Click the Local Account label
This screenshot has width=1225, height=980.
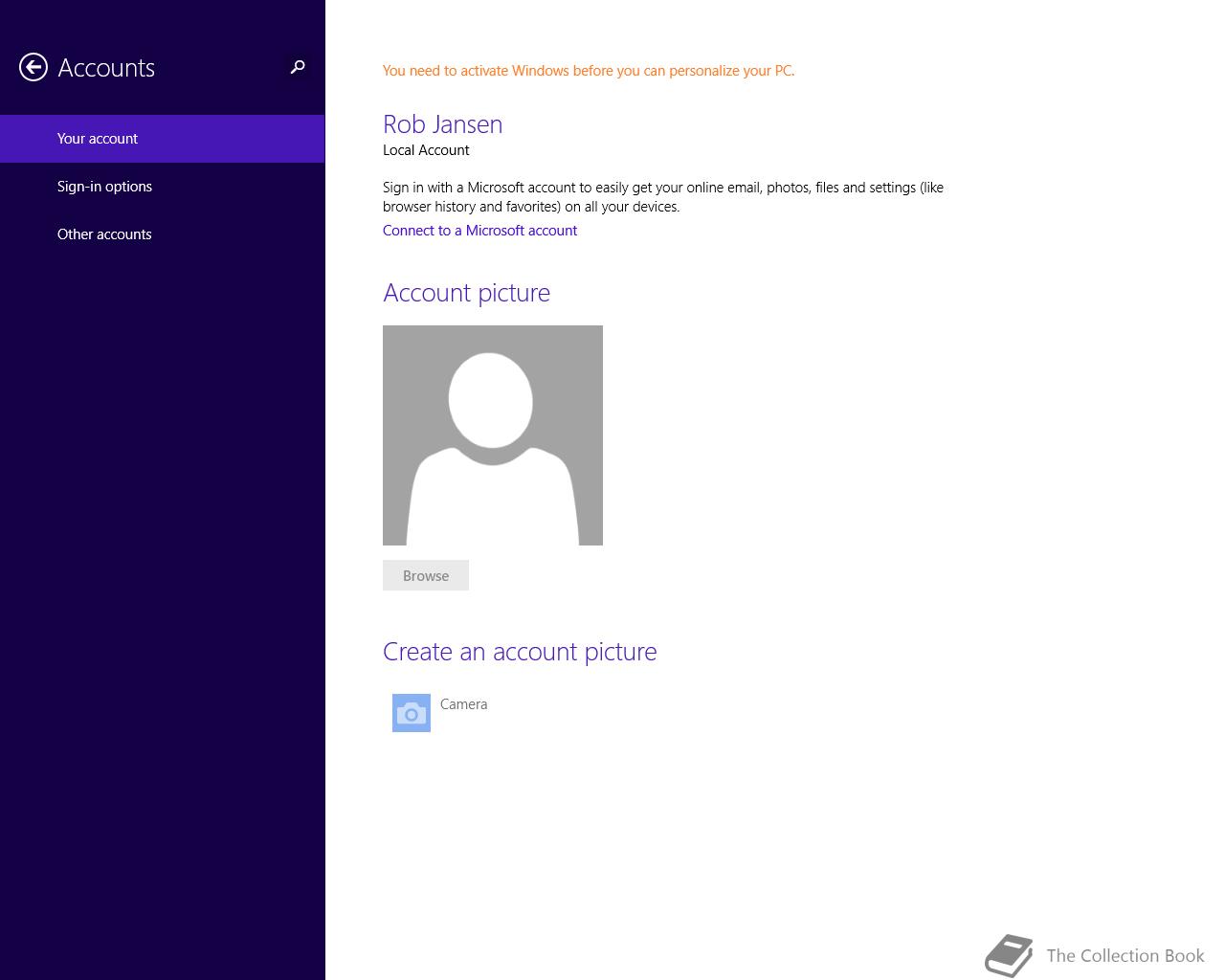tap(426, 150)
